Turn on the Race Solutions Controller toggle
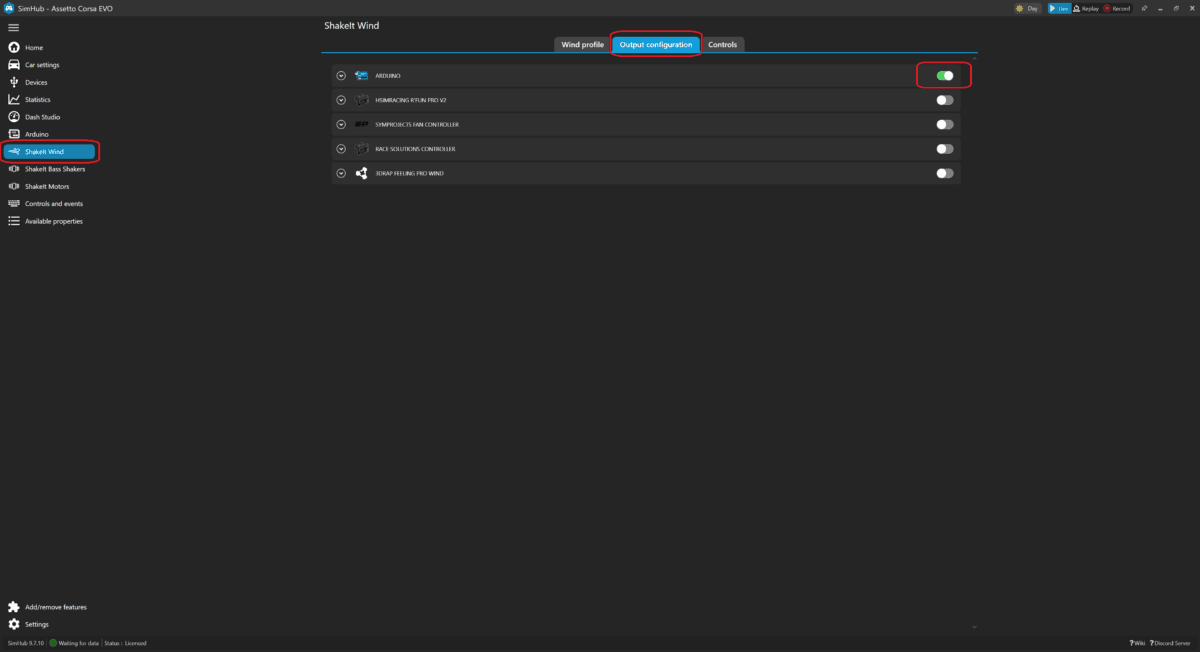The height and width of the screenshot is (652, 1200). tap(945, 149)
